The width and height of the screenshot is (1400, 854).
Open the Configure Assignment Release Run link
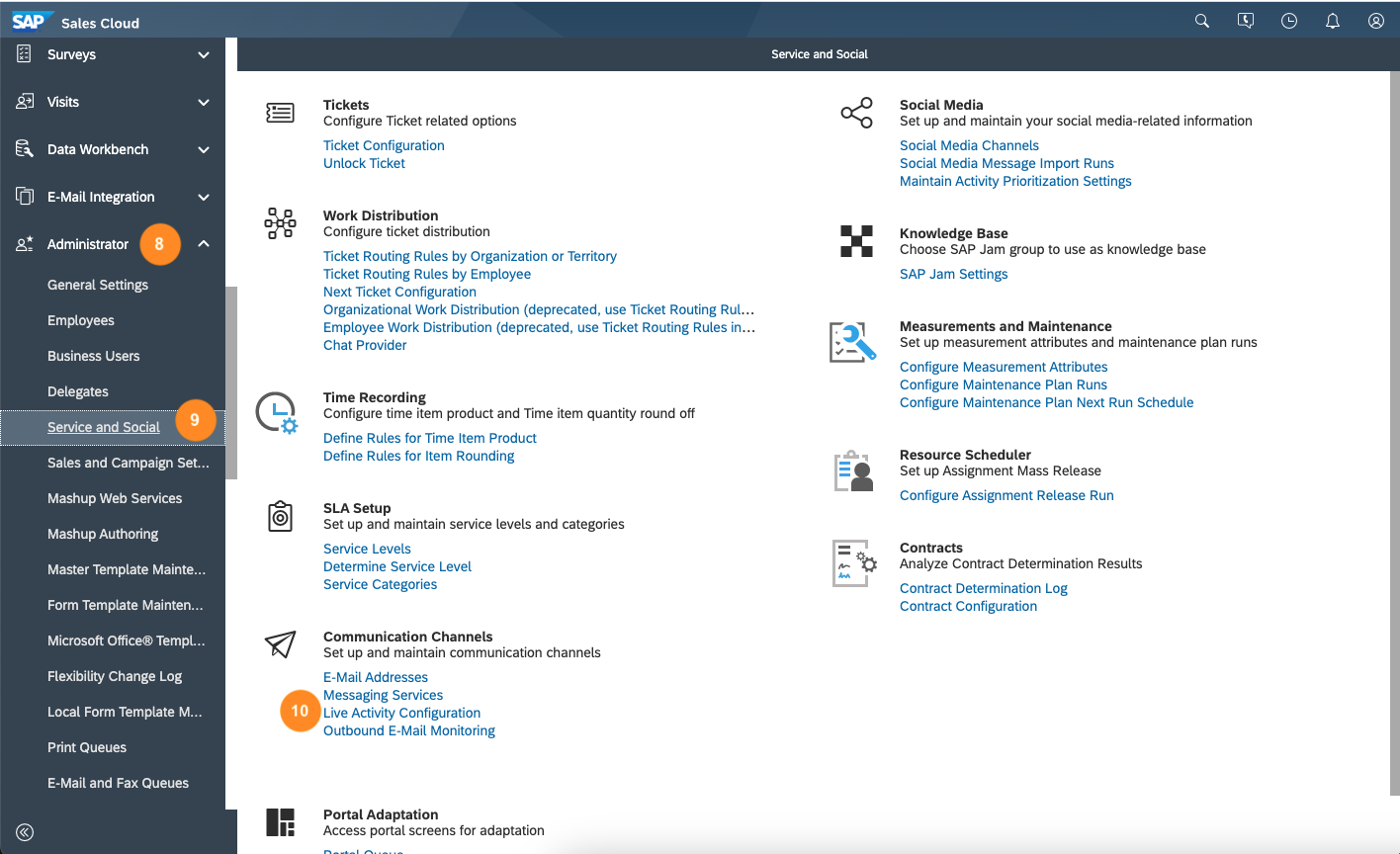click(x=1006, y=495)
